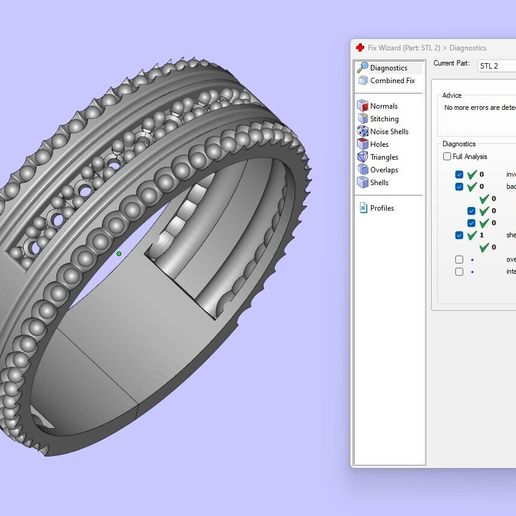Screen dimensions: 516x516
Task: Click the Overlaps label in sidebar
Action: tap(384, 170)
